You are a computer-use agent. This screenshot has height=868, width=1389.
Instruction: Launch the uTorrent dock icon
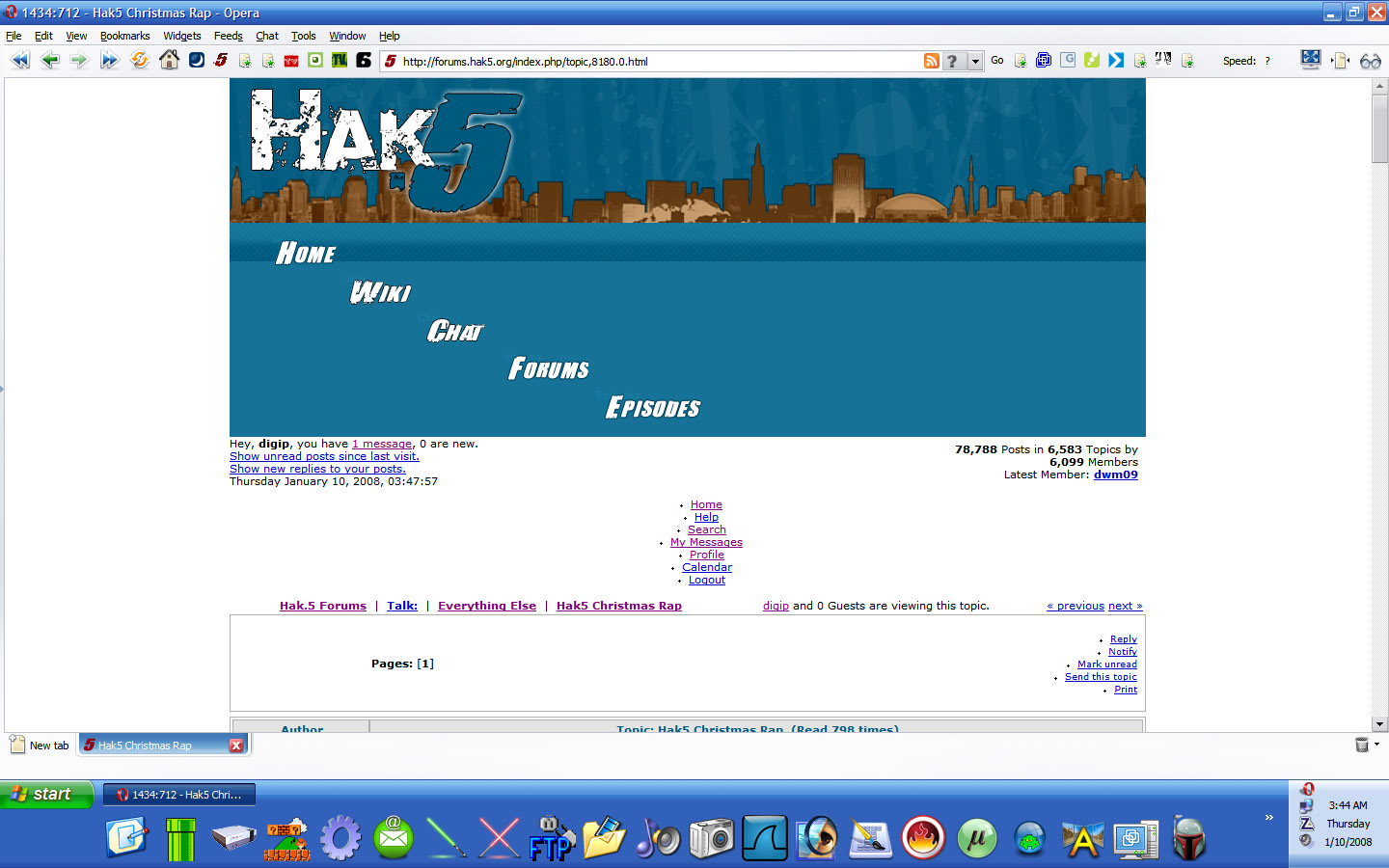976,839
